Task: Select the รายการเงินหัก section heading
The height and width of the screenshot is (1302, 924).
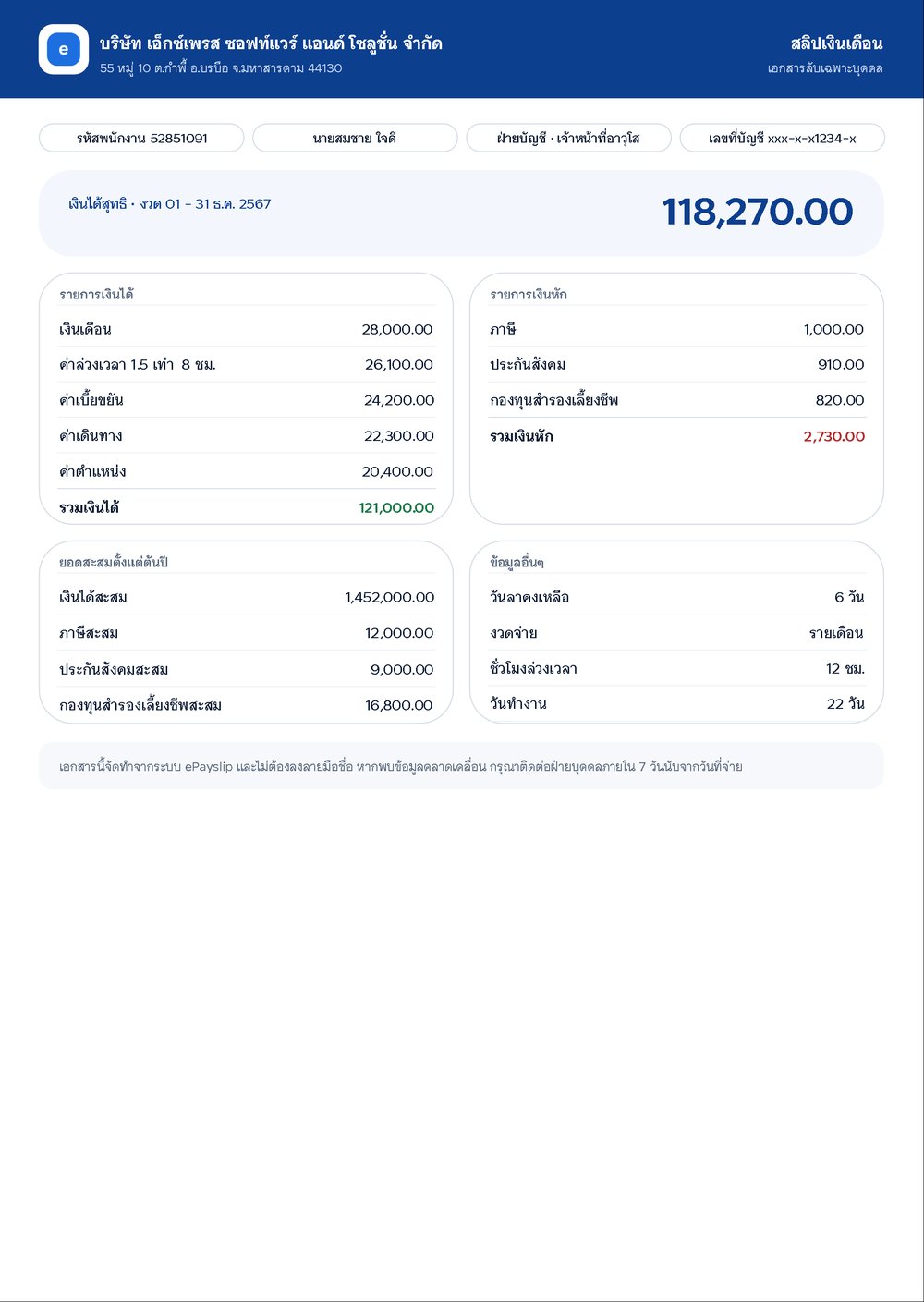Action: pos(529,295)
